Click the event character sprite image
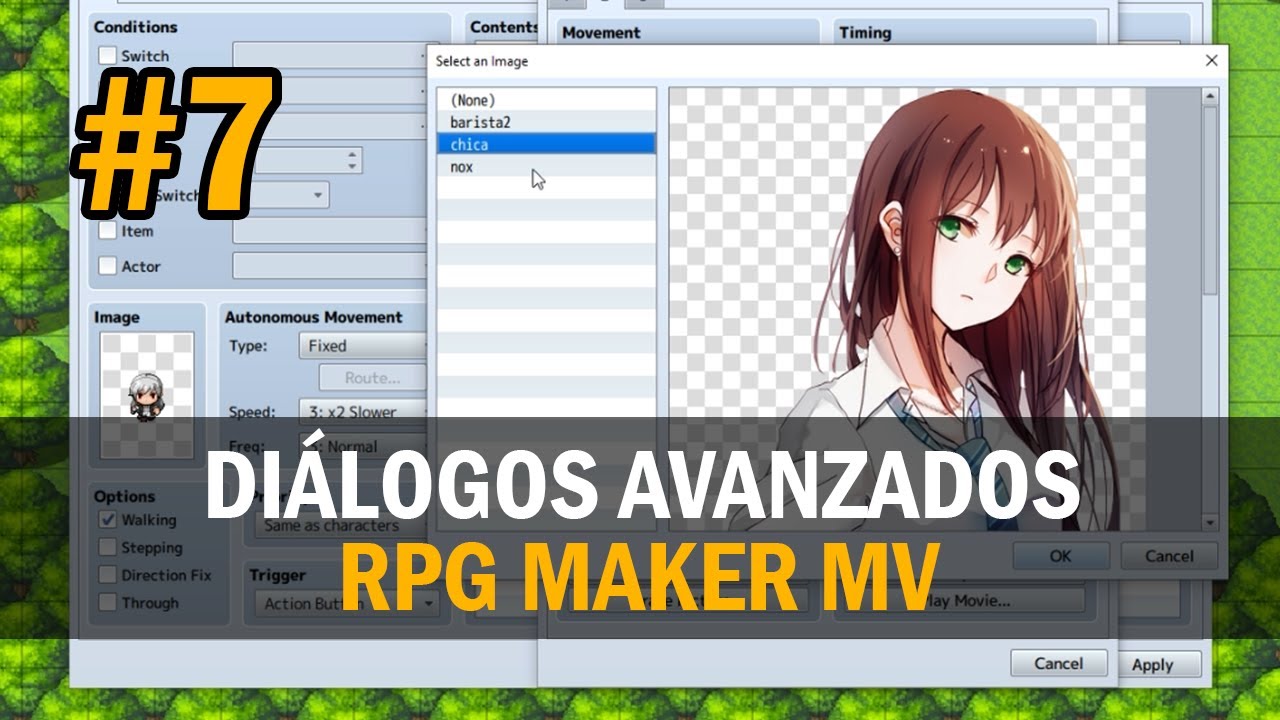The image size is (1280, 720). click(148, 394)
